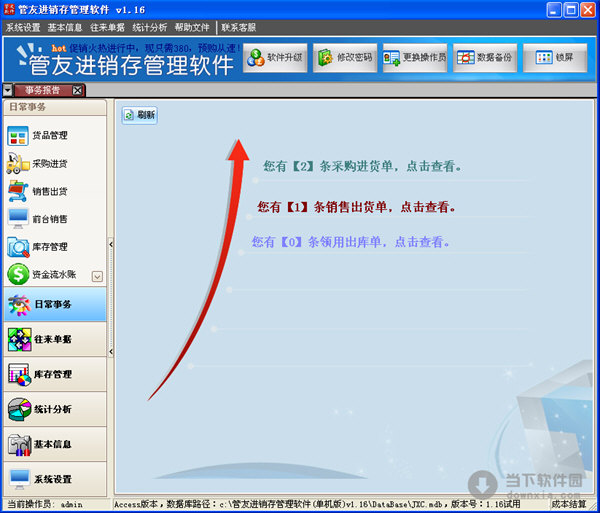This screenshot has width=600, height=513.
Task: Click 数据备份 data backup button
Action: [x=485, y=58]
